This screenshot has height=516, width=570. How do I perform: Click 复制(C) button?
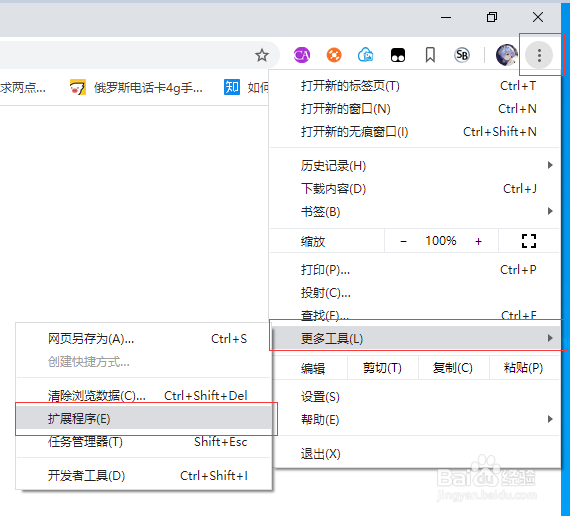pos(453,368)
